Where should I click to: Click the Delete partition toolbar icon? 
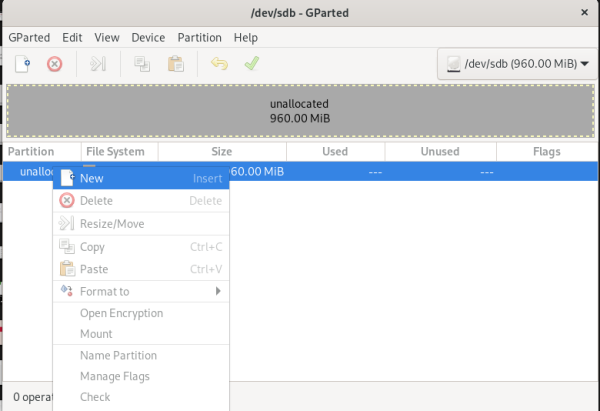click(55, 64)
